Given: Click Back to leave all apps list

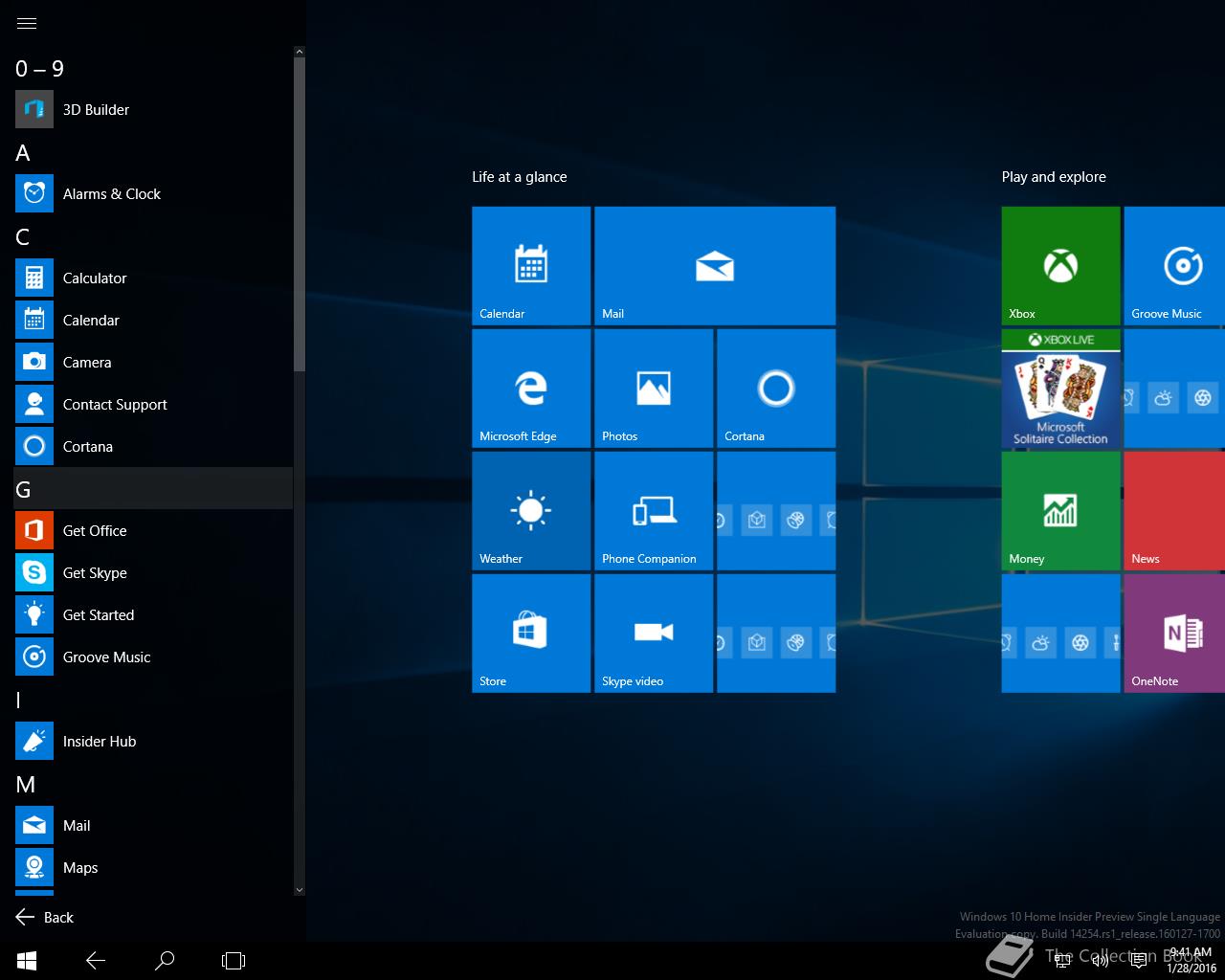Looking at the screenshot, I should (x=45, y=917).
